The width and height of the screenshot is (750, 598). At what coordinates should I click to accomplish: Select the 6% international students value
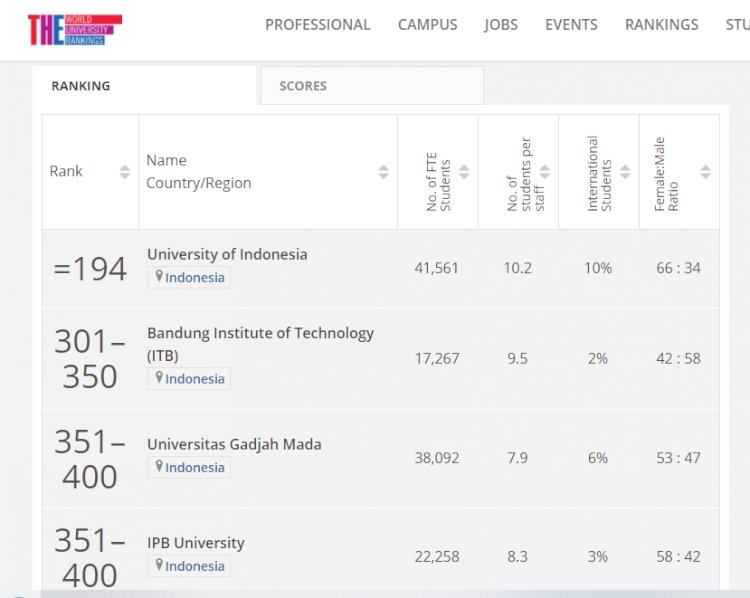598,458
